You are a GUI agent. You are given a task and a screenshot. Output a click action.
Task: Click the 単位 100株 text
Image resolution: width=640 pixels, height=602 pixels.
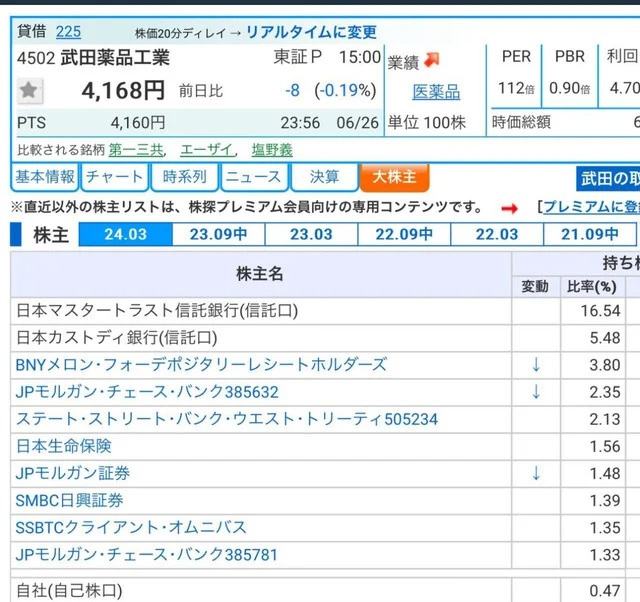pyautogui.click(x=427, y=122)
